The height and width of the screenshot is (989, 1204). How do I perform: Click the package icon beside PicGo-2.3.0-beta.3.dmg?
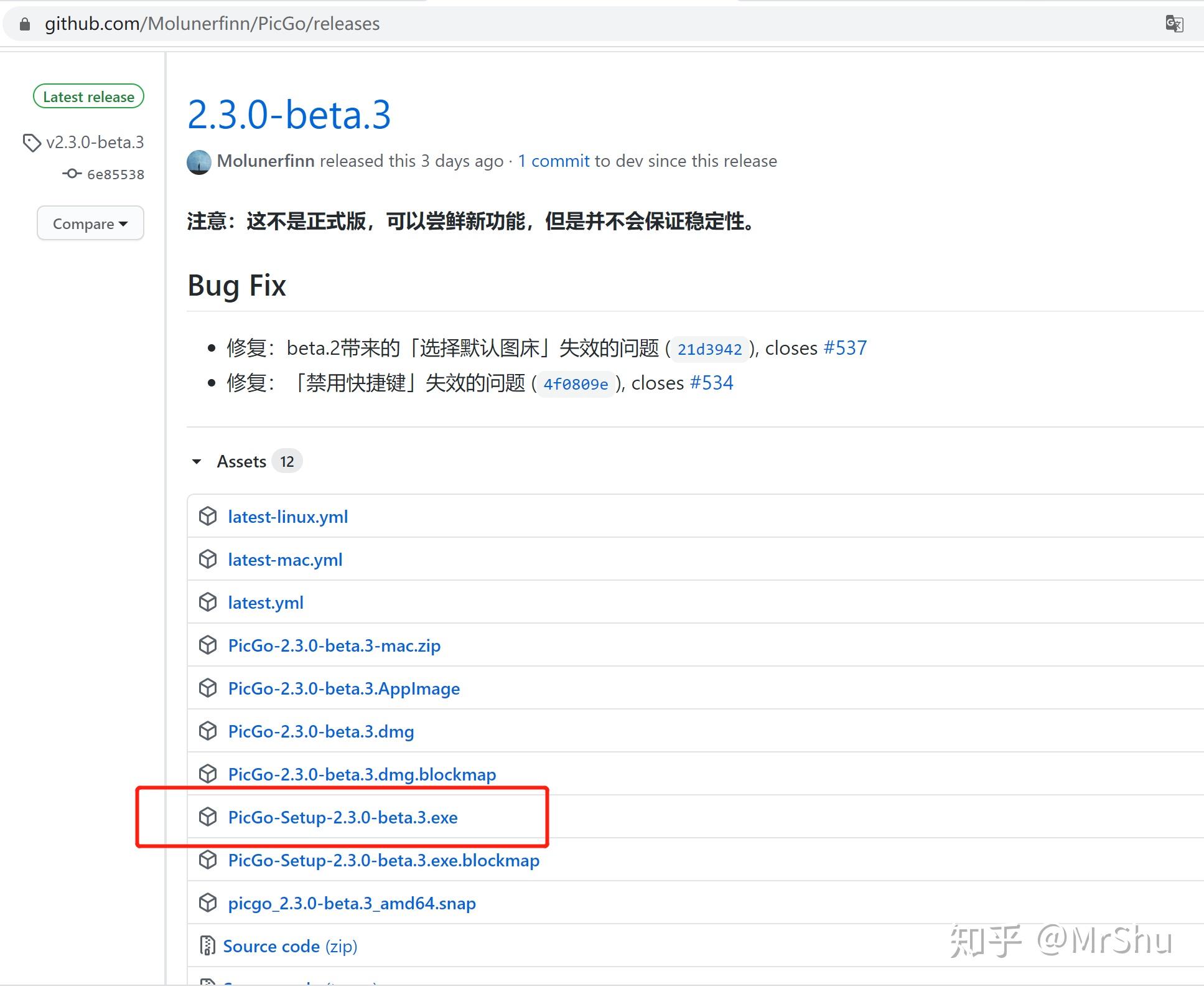tap(208, 731)
